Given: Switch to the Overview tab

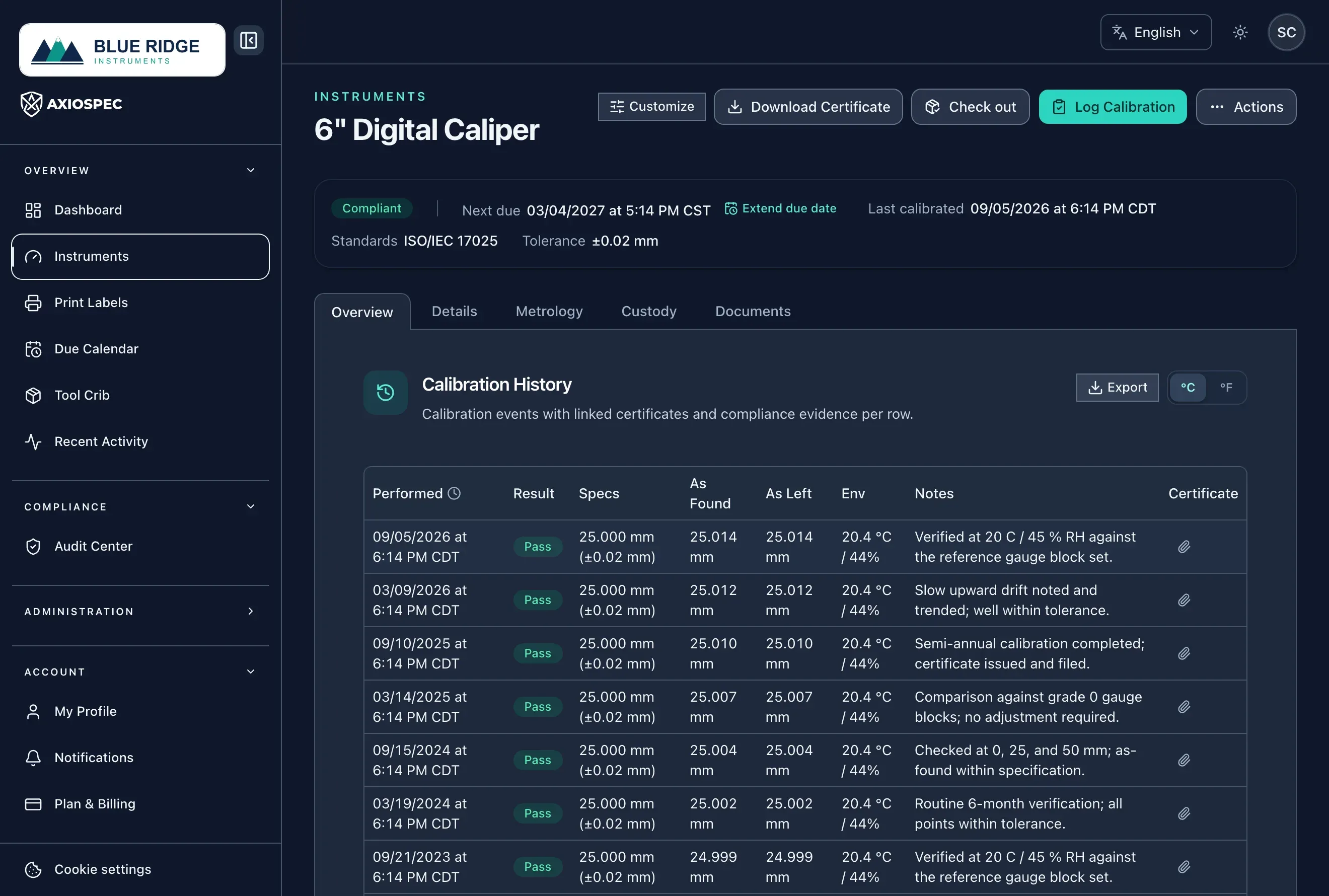Looking at the screenshot, I should (362, 312).
